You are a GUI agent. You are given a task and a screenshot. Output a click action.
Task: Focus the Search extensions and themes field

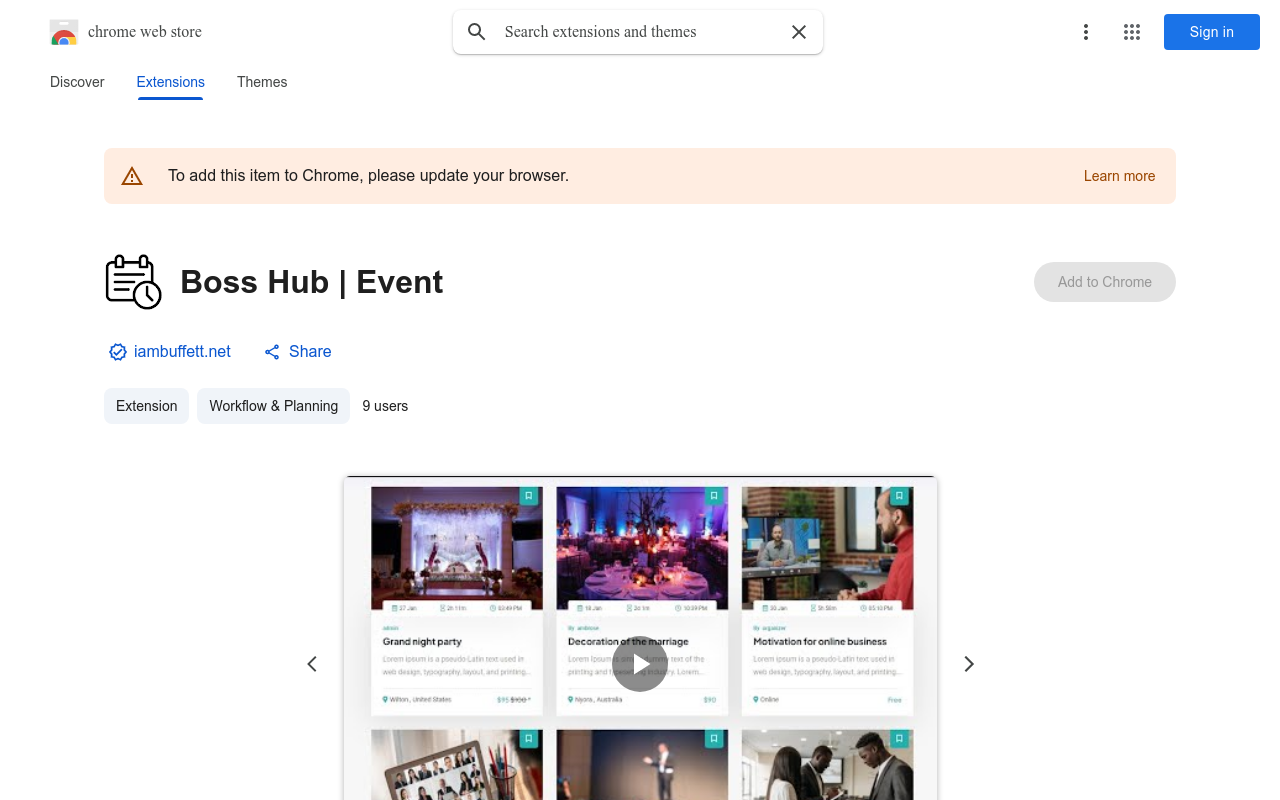[638, 32]
